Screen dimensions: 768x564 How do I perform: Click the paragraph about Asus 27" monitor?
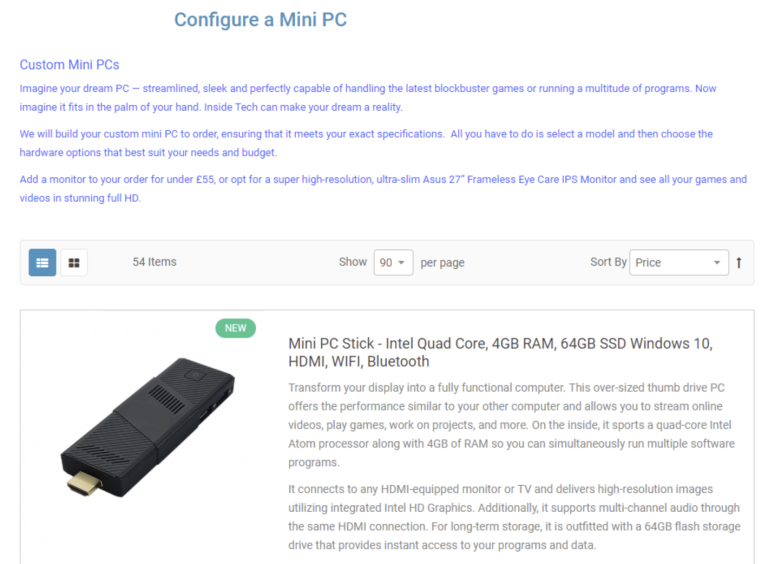click(x=383, y=188)
